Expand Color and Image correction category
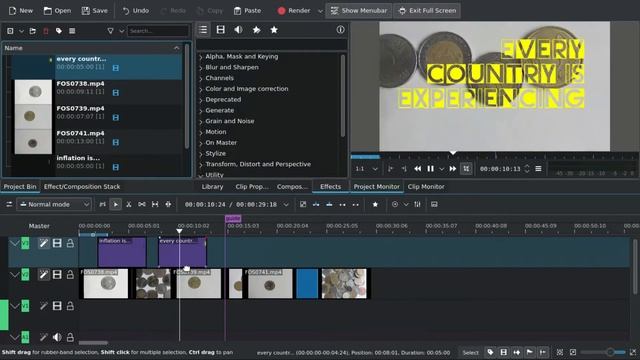Screen dimensions: 640x360 tap(200, 89)
